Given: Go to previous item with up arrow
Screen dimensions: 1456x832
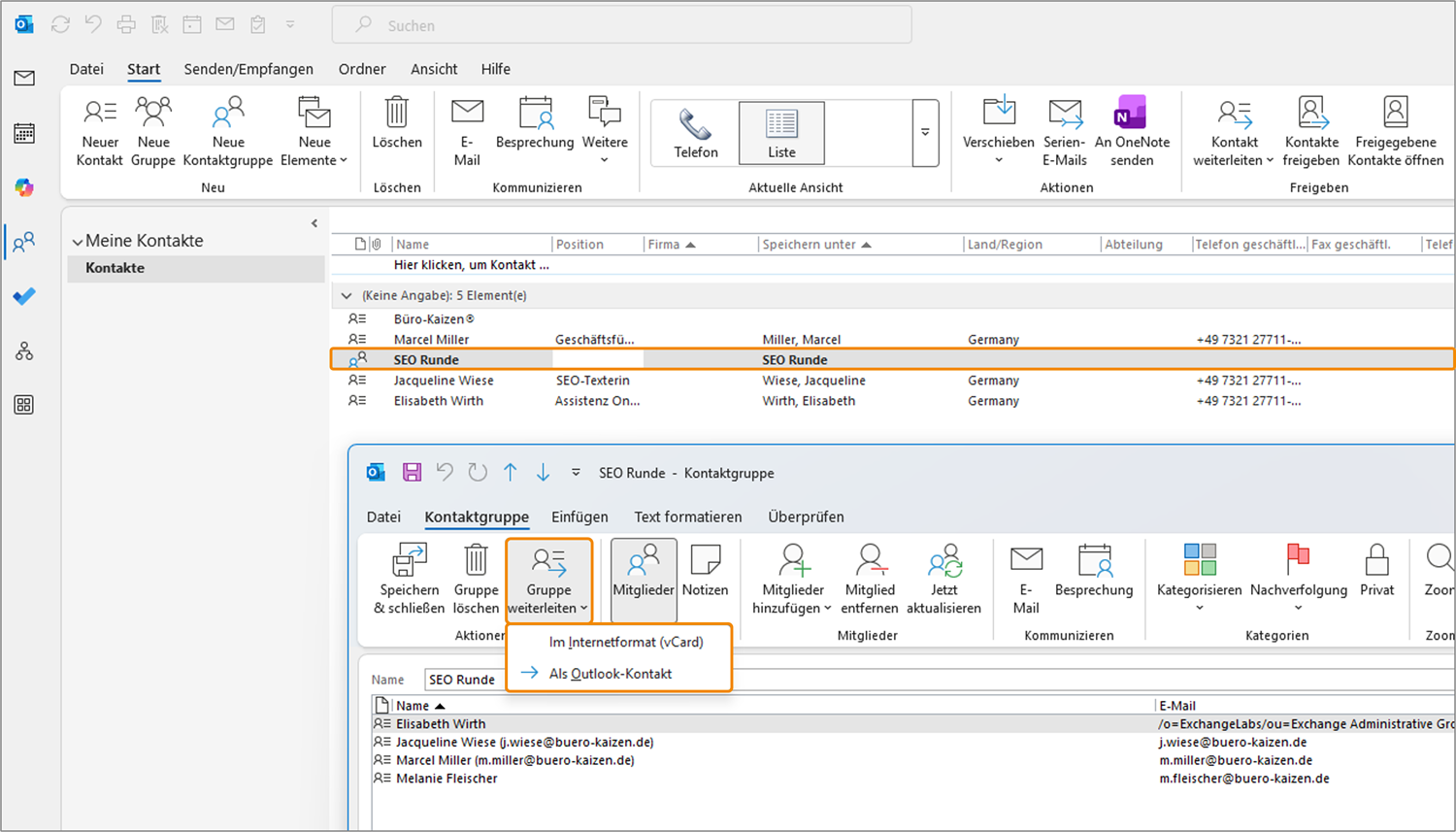Looking at the screenshot, I should pyautogui.click(x=511, y=473).
